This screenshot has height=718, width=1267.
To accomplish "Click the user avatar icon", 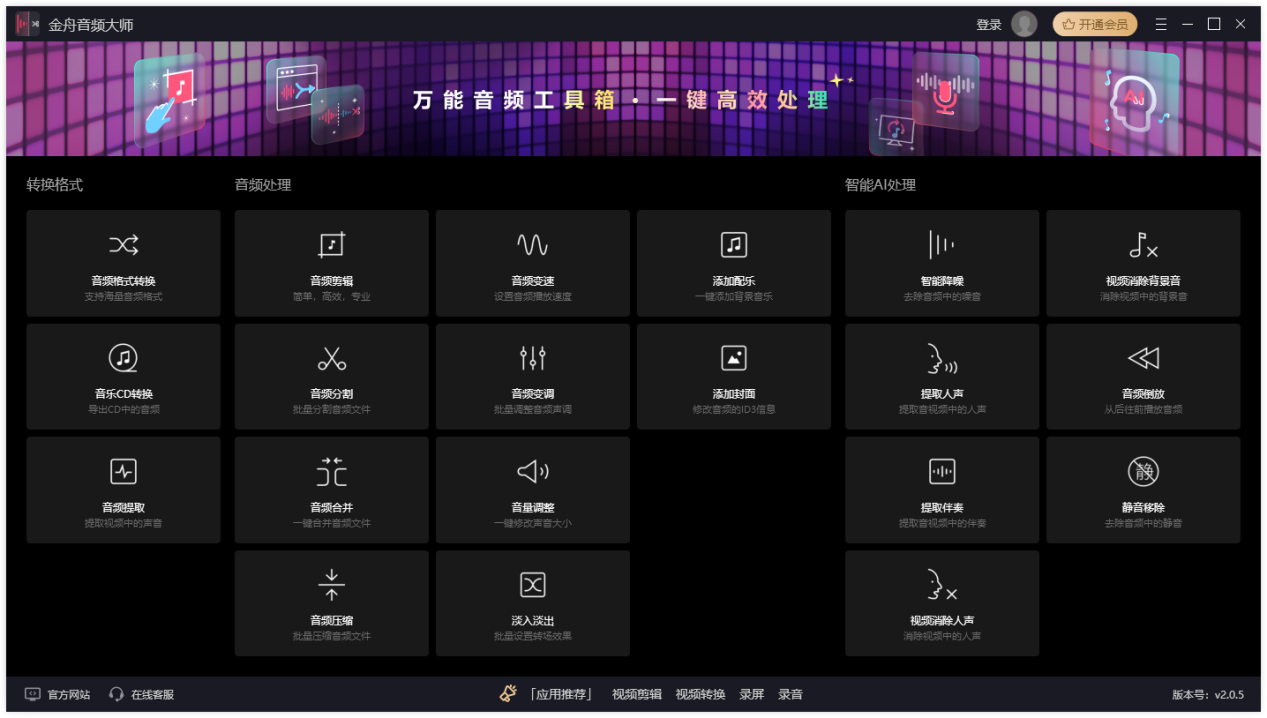I will coord(1024,24).
